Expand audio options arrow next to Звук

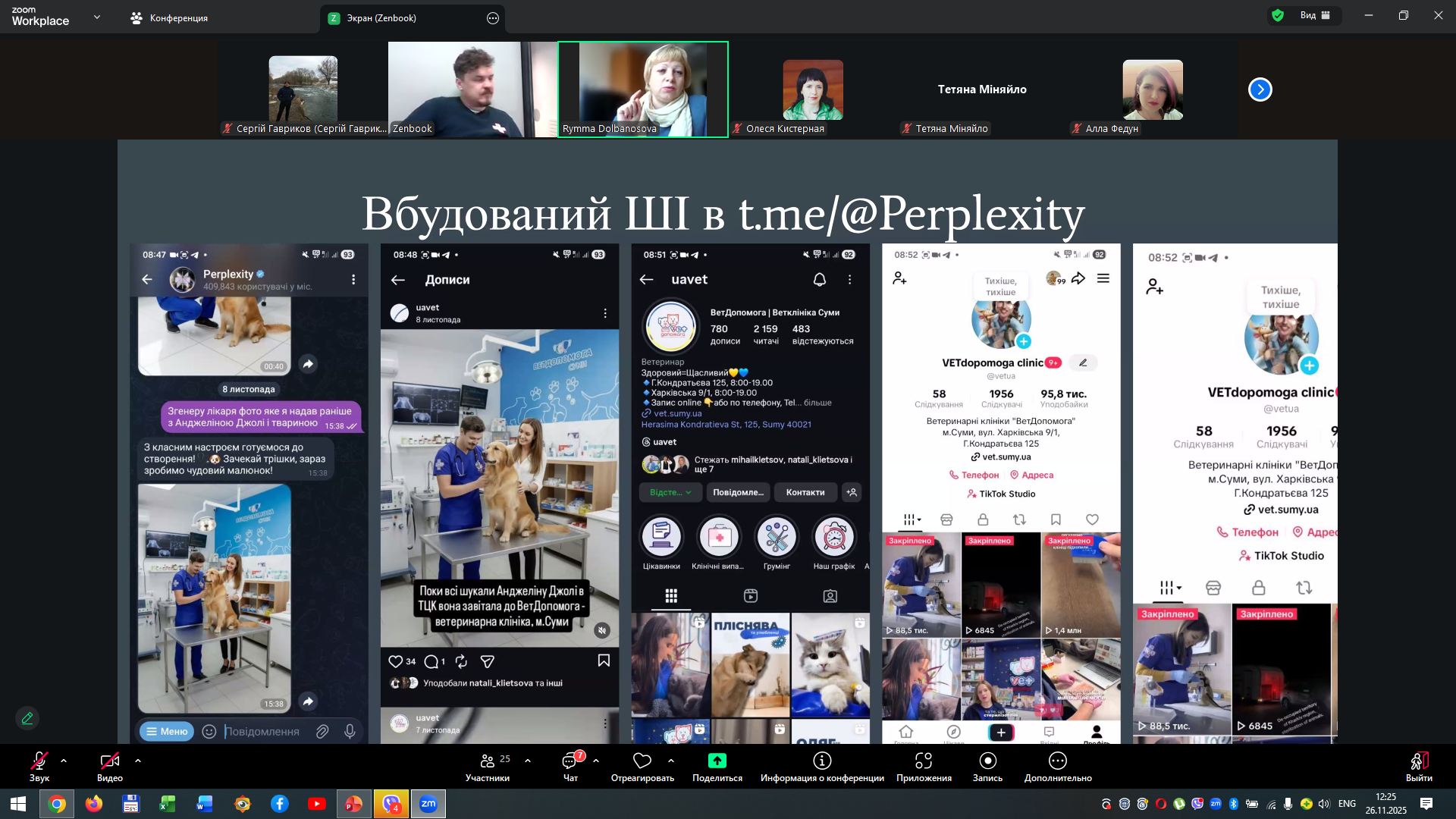(64, 760)
